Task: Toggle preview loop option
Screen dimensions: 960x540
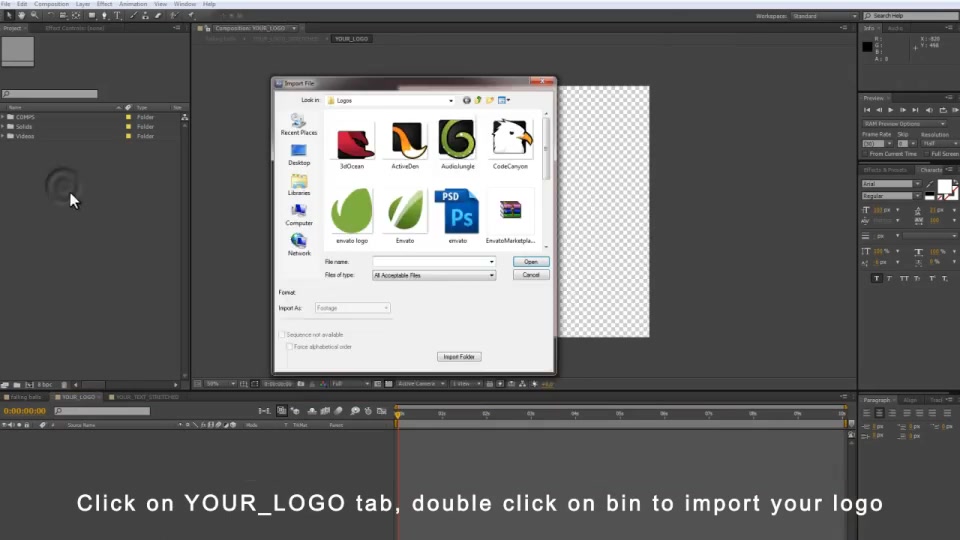Action: (943, 110)
